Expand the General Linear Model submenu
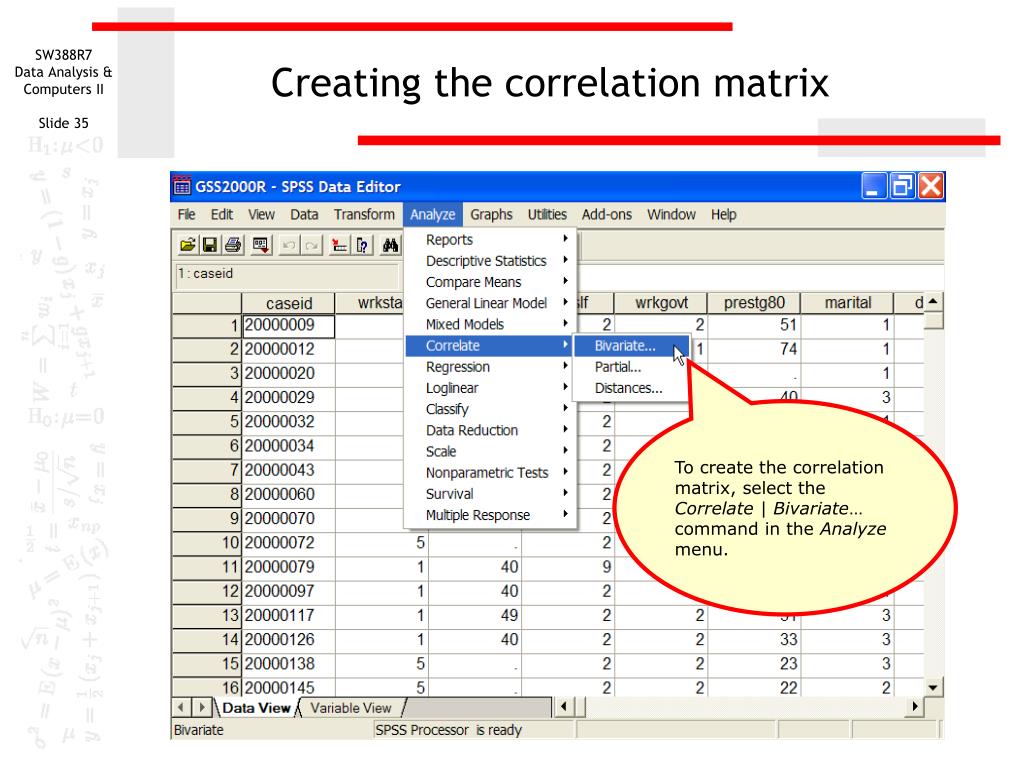1024x768 pixels. click(490, 303)
